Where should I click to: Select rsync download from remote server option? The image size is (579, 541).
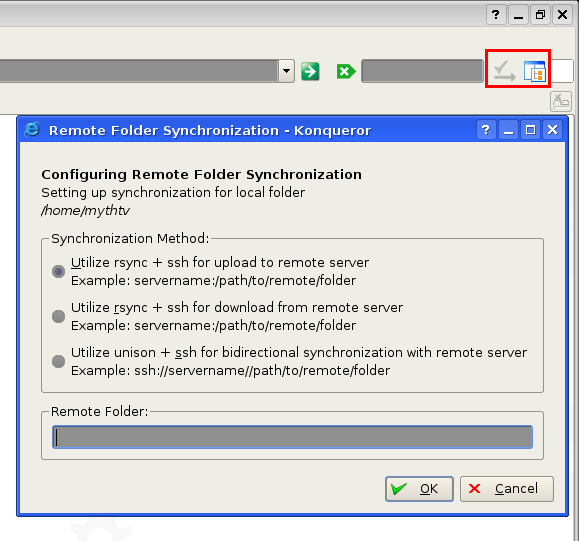(x=58, y=316)
